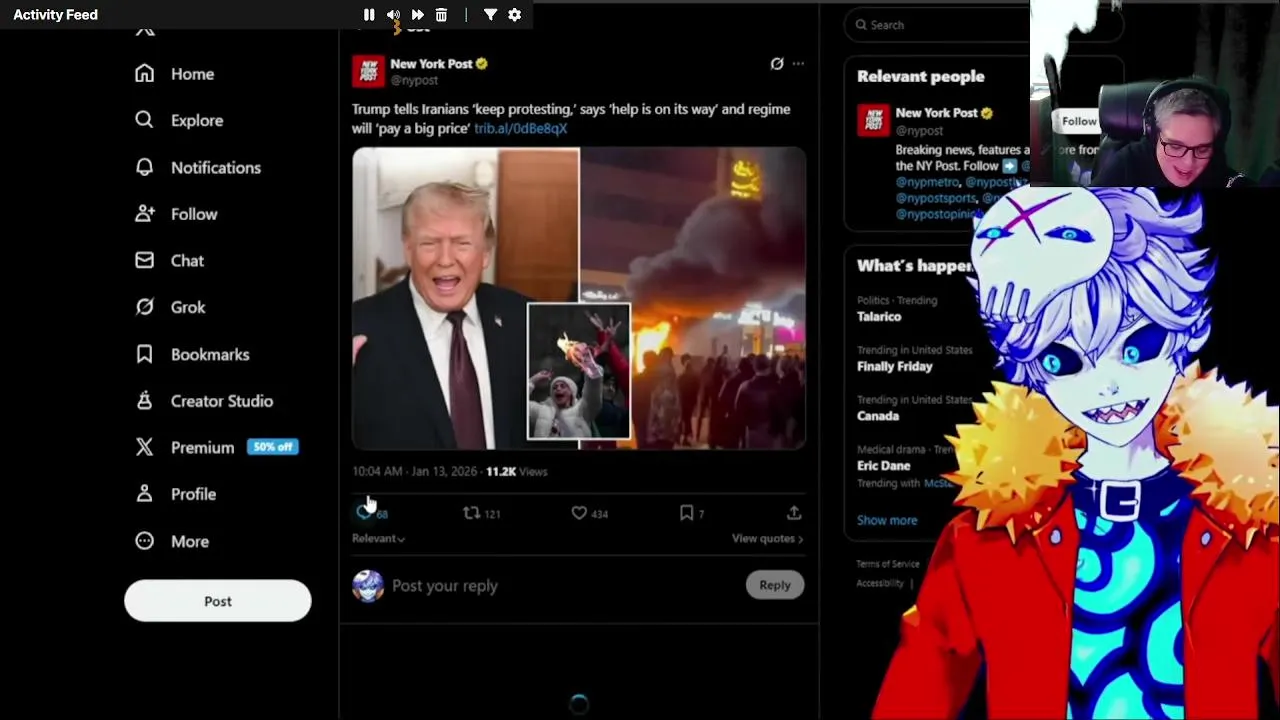The height and width of the screenshot is (720, 1280).
Task: Open the post's three-dot options menu
Action: (x=798, y=64)
